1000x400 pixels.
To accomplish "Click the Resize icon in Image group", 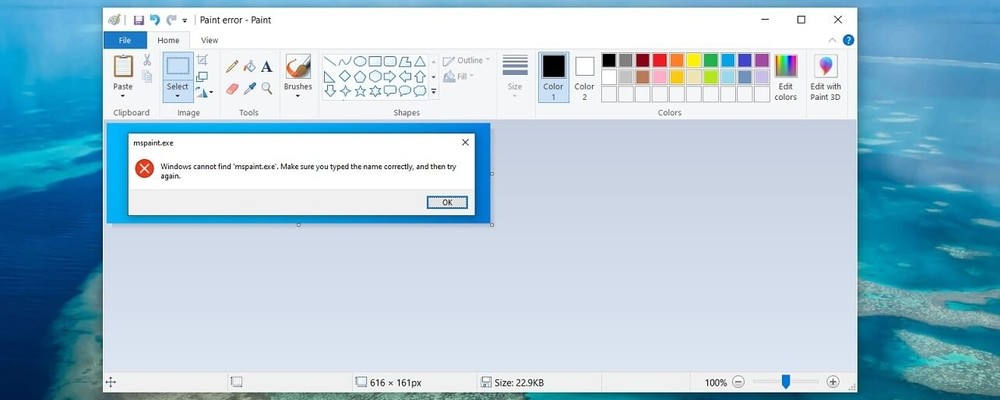I will (x=202, y=77).
